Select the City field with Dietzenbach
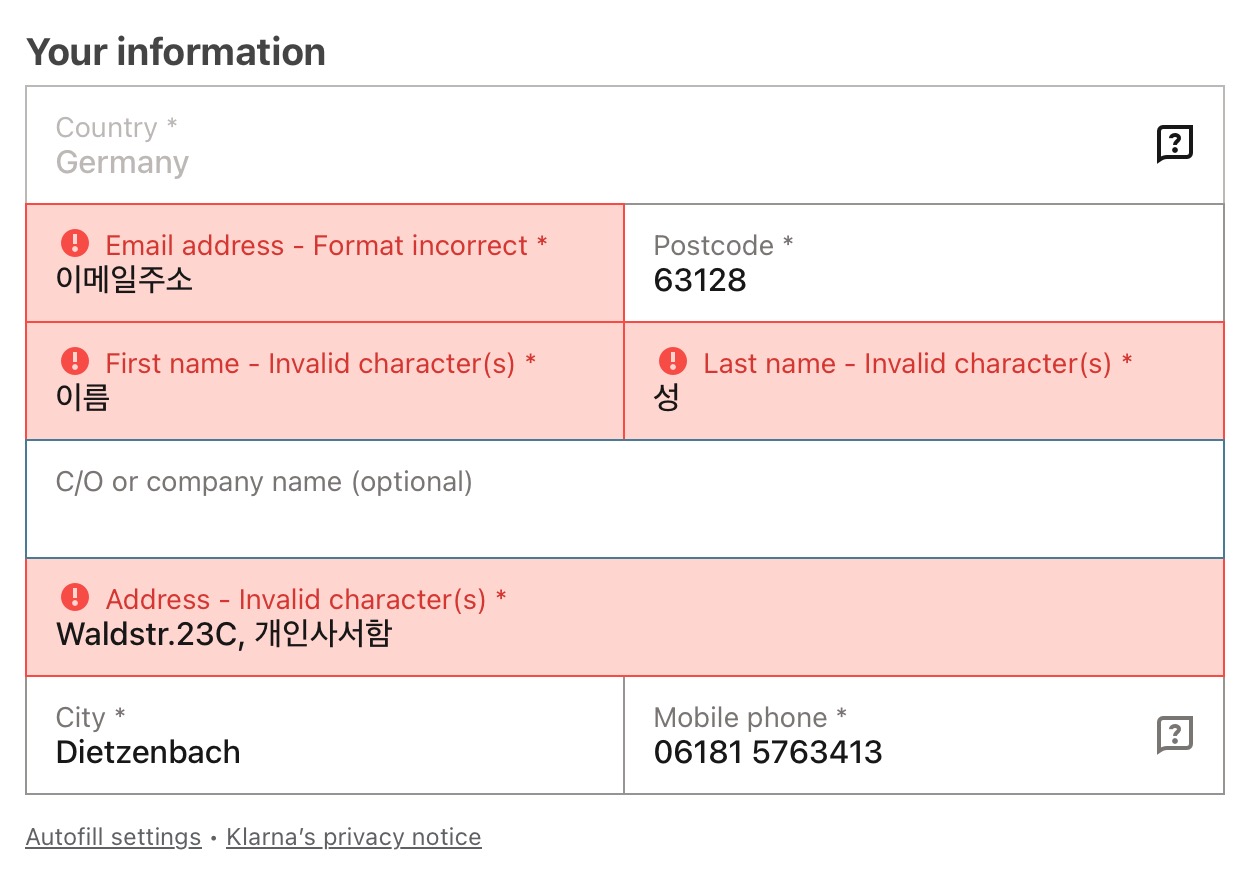Image resolution: width=1239 pixels, height=874 pixels. (325, 735)
